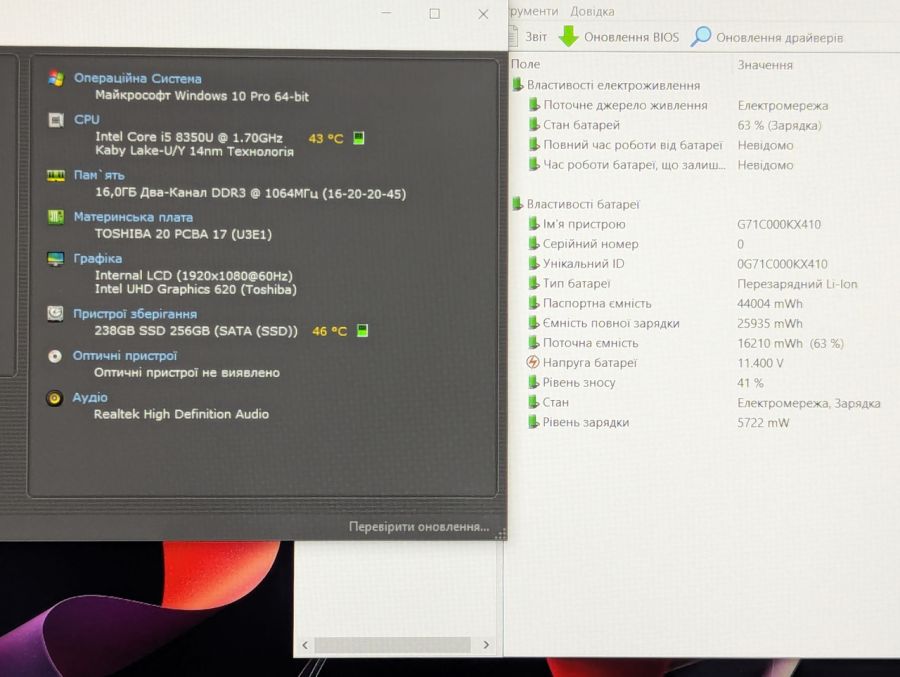Click the icon beside Поточна ємність

click(533, 343)
